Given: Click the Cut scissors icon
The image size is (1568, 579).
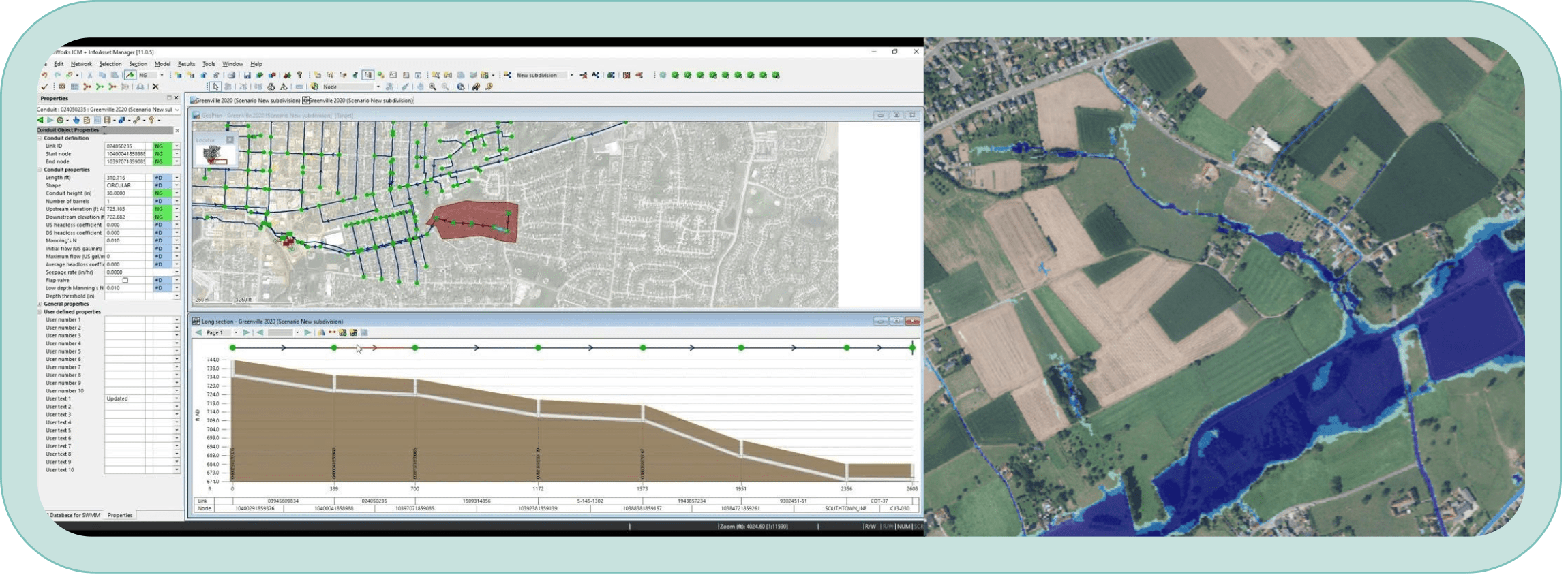Looking at the screenshot, I should (x=89, y=75).
